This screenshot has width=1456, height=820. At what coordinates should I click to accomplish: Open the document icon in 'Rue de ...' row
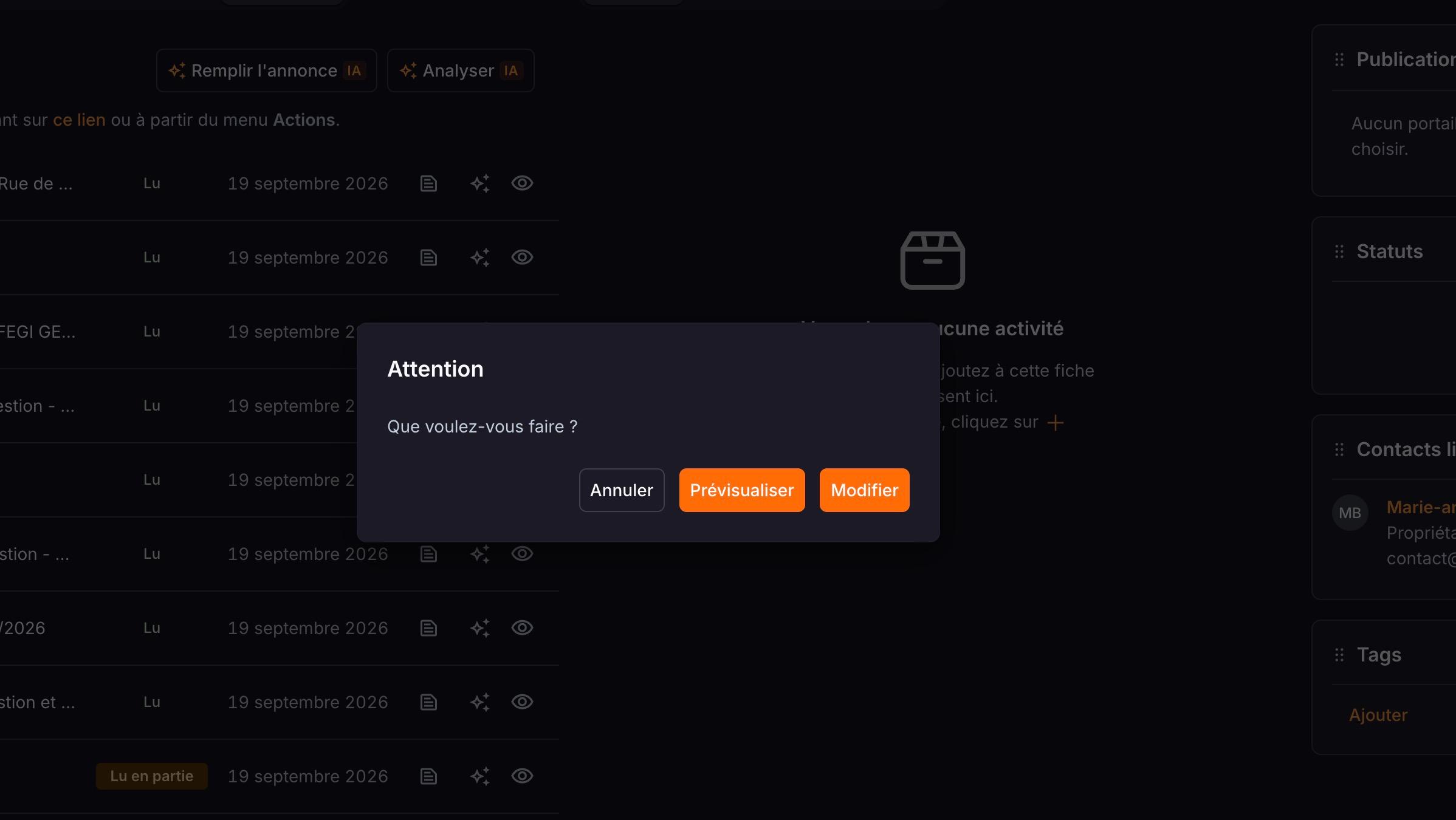[x=429, y=183]
